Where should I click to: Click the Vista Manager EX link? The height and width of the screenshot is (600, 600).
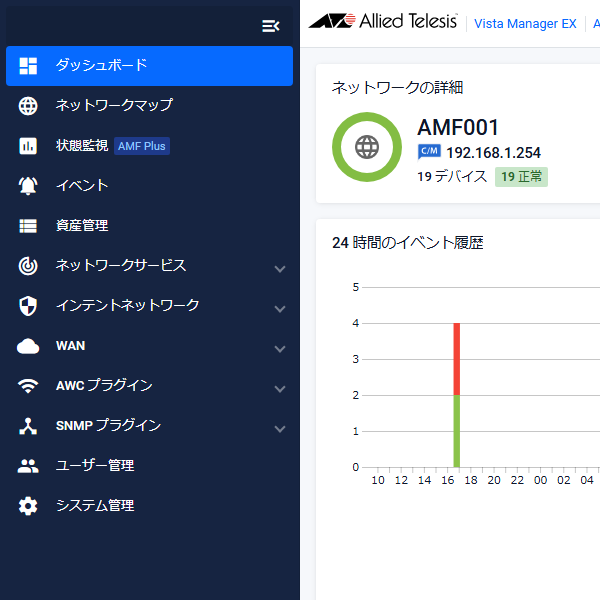(525, 24)
